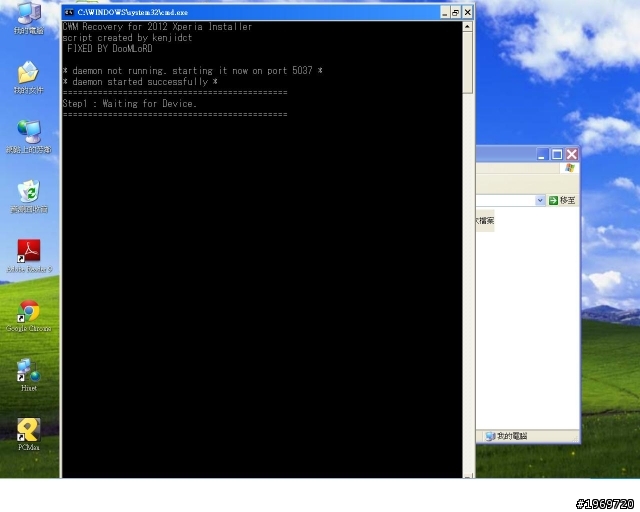The image size is (640, 512).
Task: Maximize the Explorer window behind
Action: coord(557,154)
